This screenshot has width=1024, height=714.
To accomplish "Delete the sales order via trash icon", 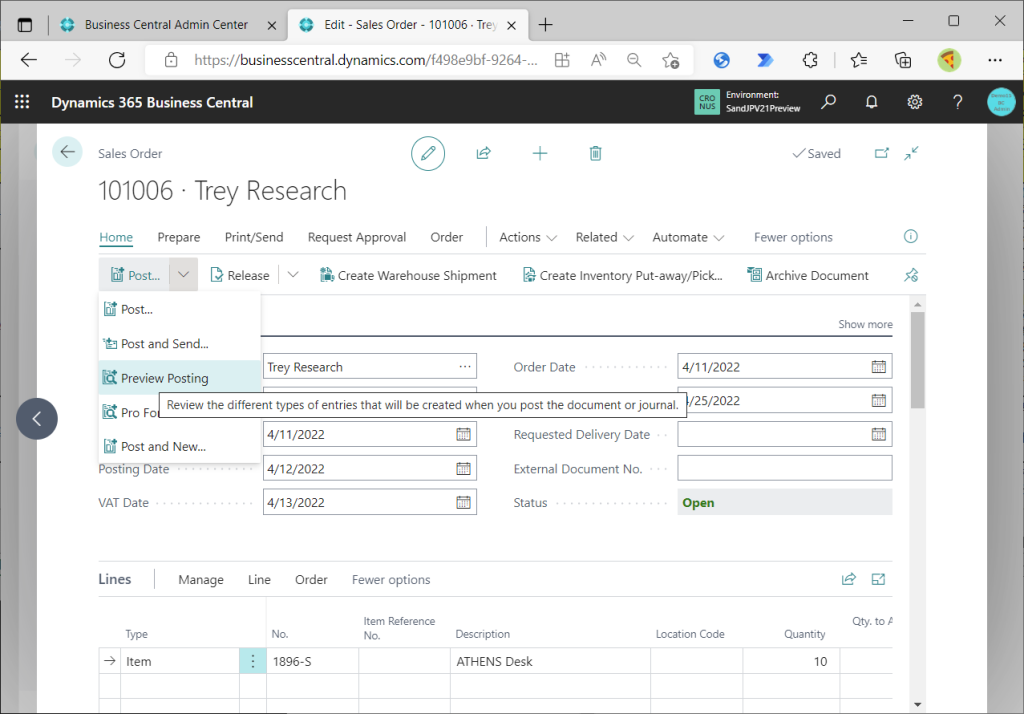I will click(x=596, y=154).
